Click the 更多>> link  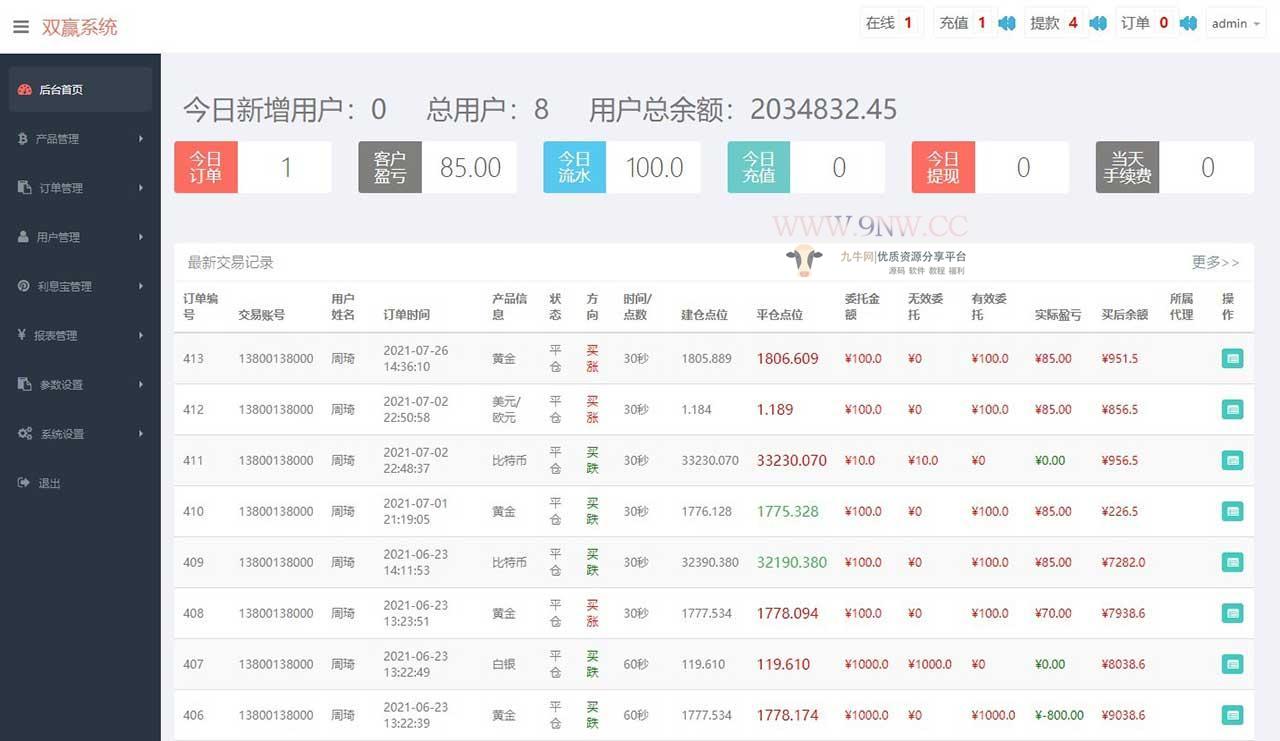coord(1214,262)
